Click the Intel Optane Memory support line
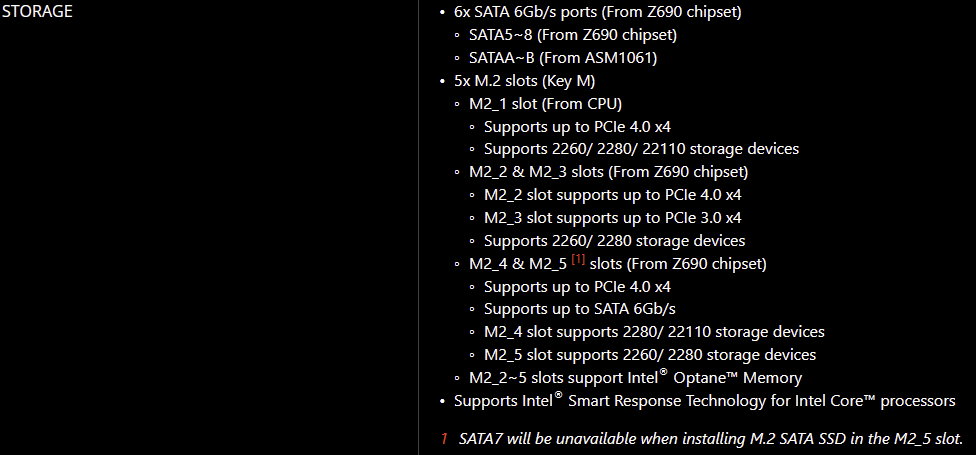 636,377
